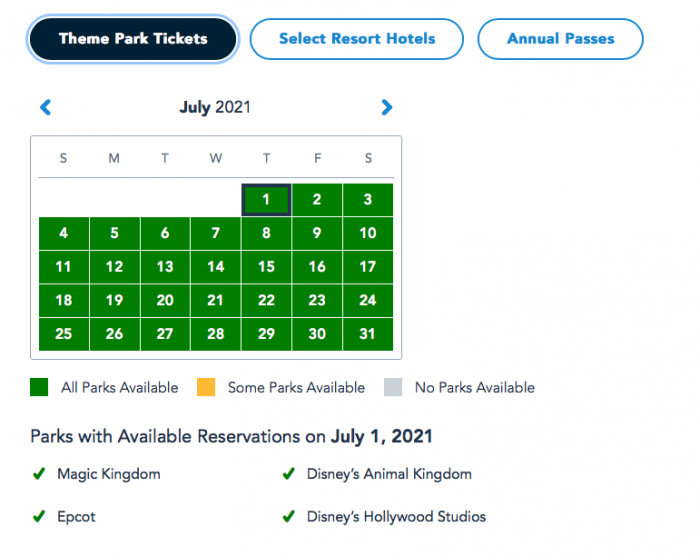The image size is (700, 557).
Task: Click yellow Some Parks Available legend swatch
Action: [206, 388]
